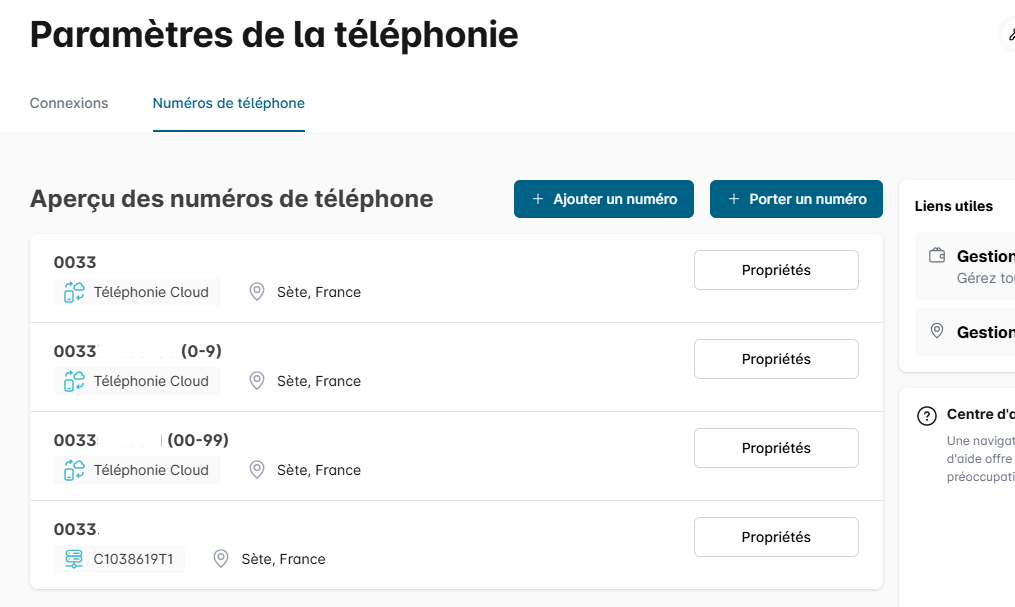Click the Centre d'aide heading

click(x=980, y=415)
